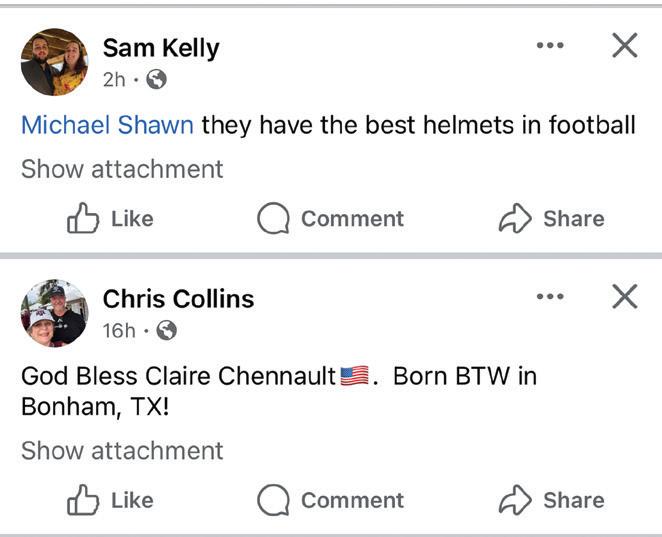The height and width of the screenshot is (537, 662).
Task: Expand Show attachment under Sam Kelly's post
Action: coord(122,169)
